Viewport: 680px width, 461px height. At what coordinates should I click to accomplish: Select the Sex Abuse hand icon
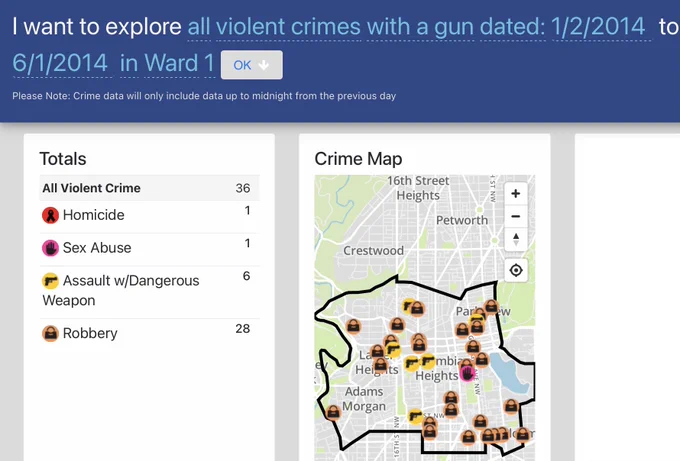click(x=50, y=248)
